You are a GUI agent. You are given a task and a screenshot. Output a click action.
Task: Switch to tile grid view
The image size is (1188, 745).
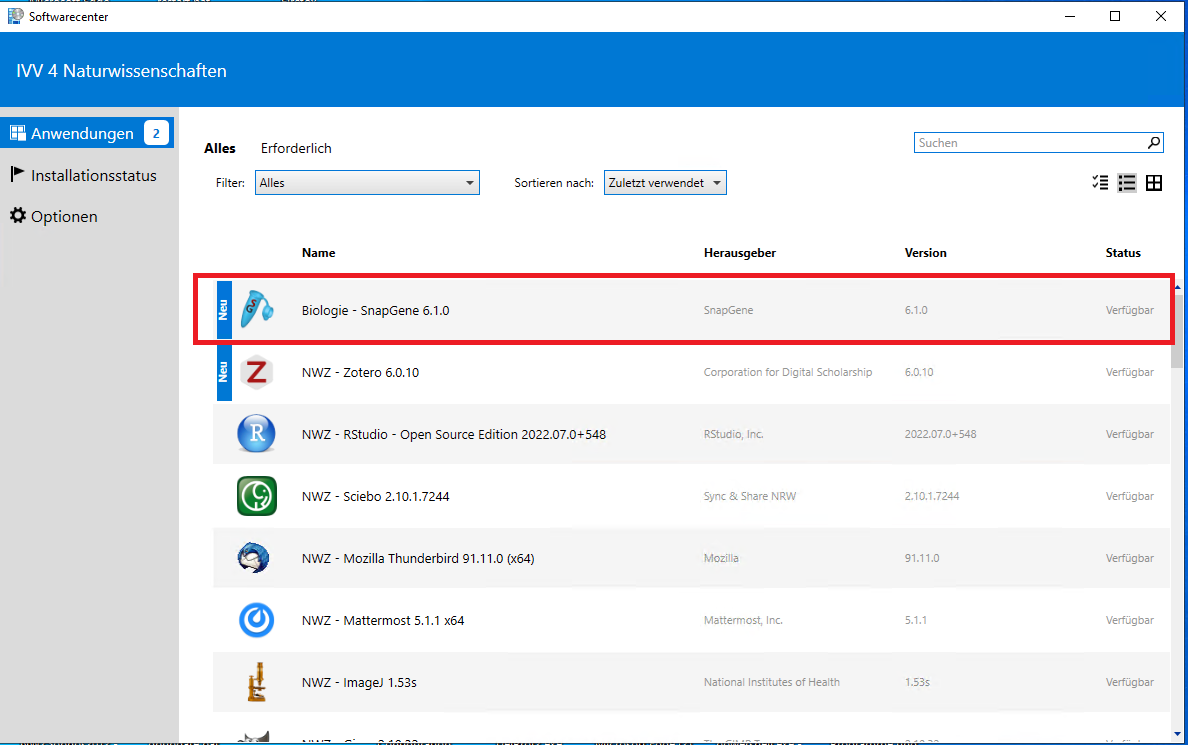coord(1154,183)
